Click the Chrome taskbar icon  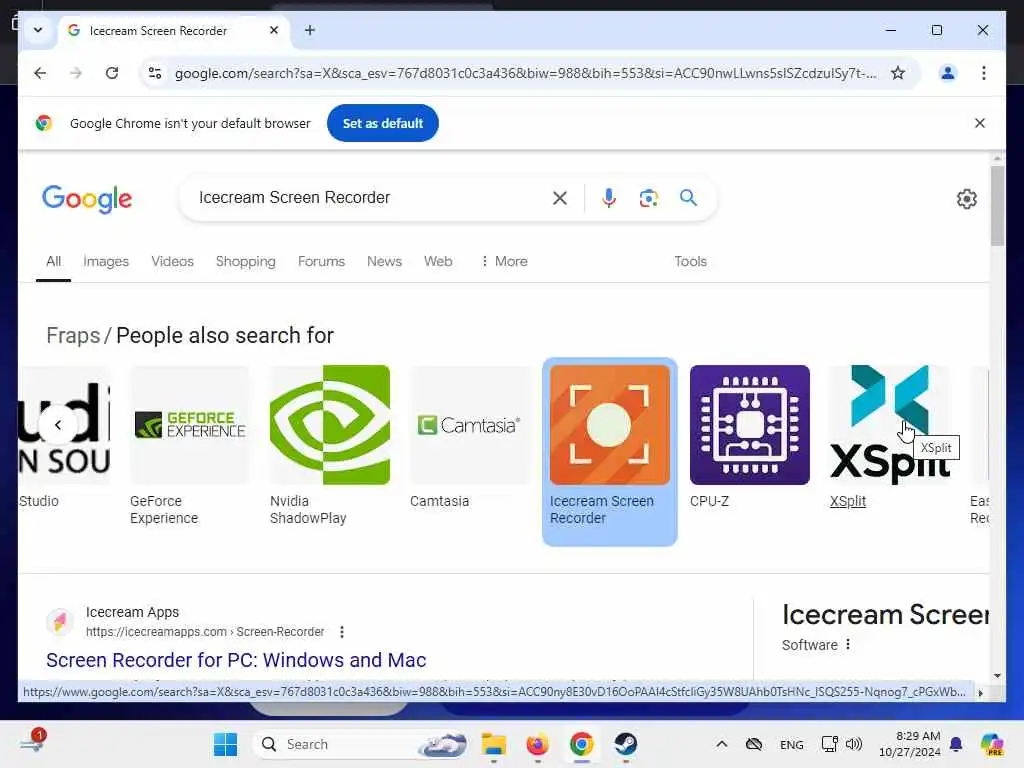coord(581,744)
